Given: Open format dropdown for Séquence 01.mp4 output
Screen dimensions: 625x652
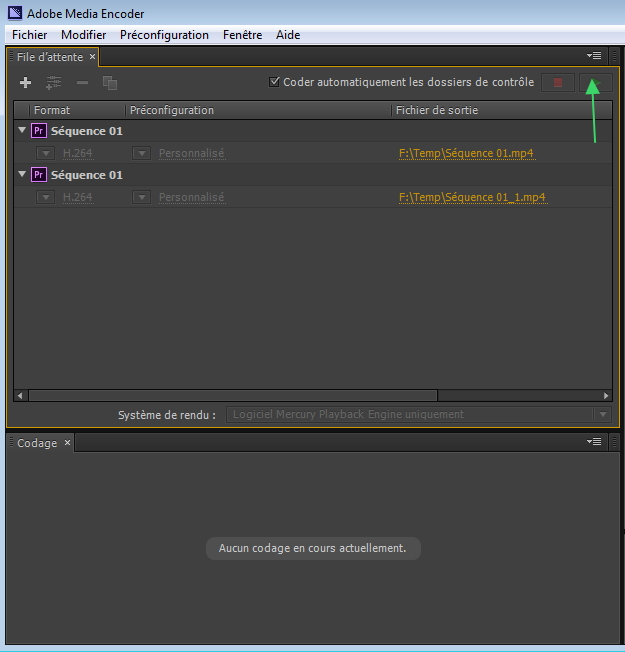Looking at the screenshot, I should 45,153.
